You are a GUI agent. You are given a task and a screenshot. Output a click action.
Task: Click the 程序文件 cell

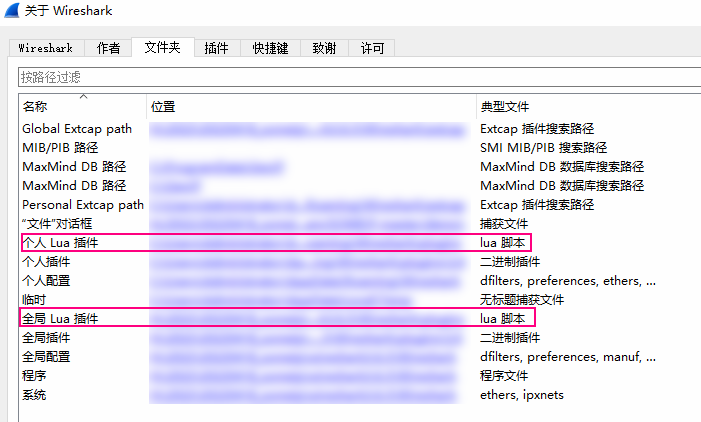tap(504, 376)
